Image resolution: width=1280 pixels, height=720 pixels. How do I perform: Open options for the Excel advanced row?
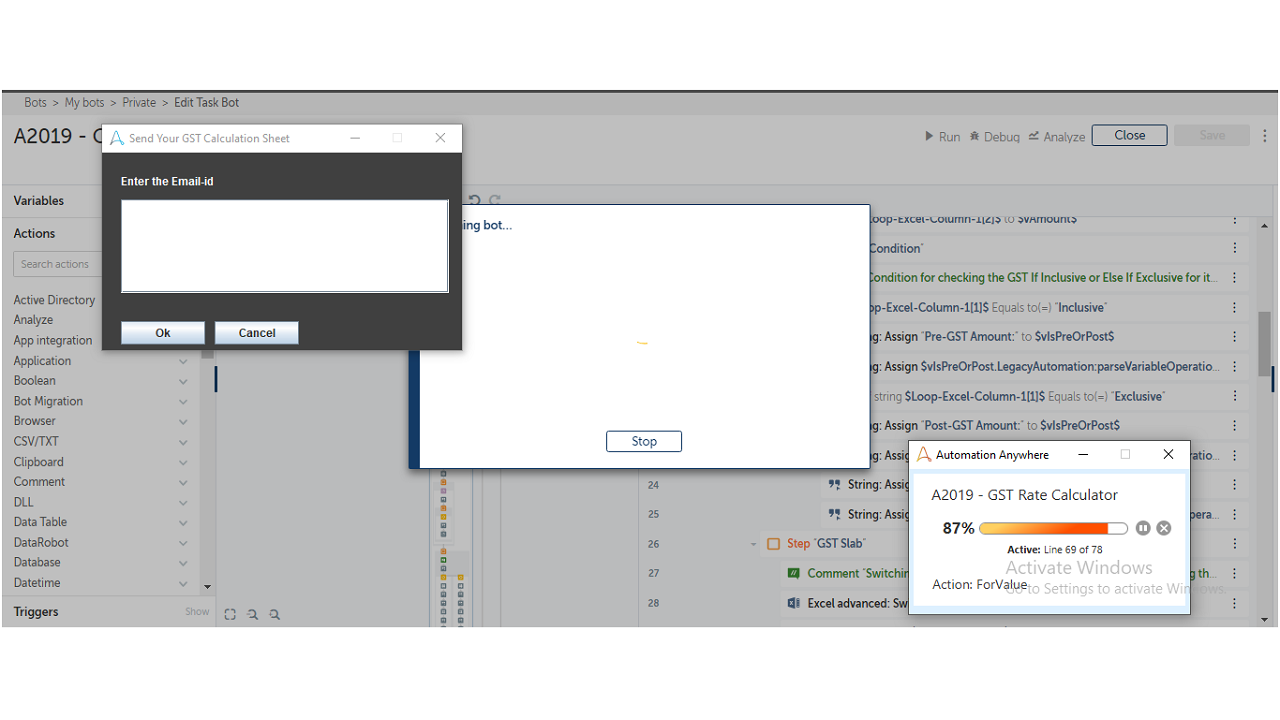point(1235,603)
